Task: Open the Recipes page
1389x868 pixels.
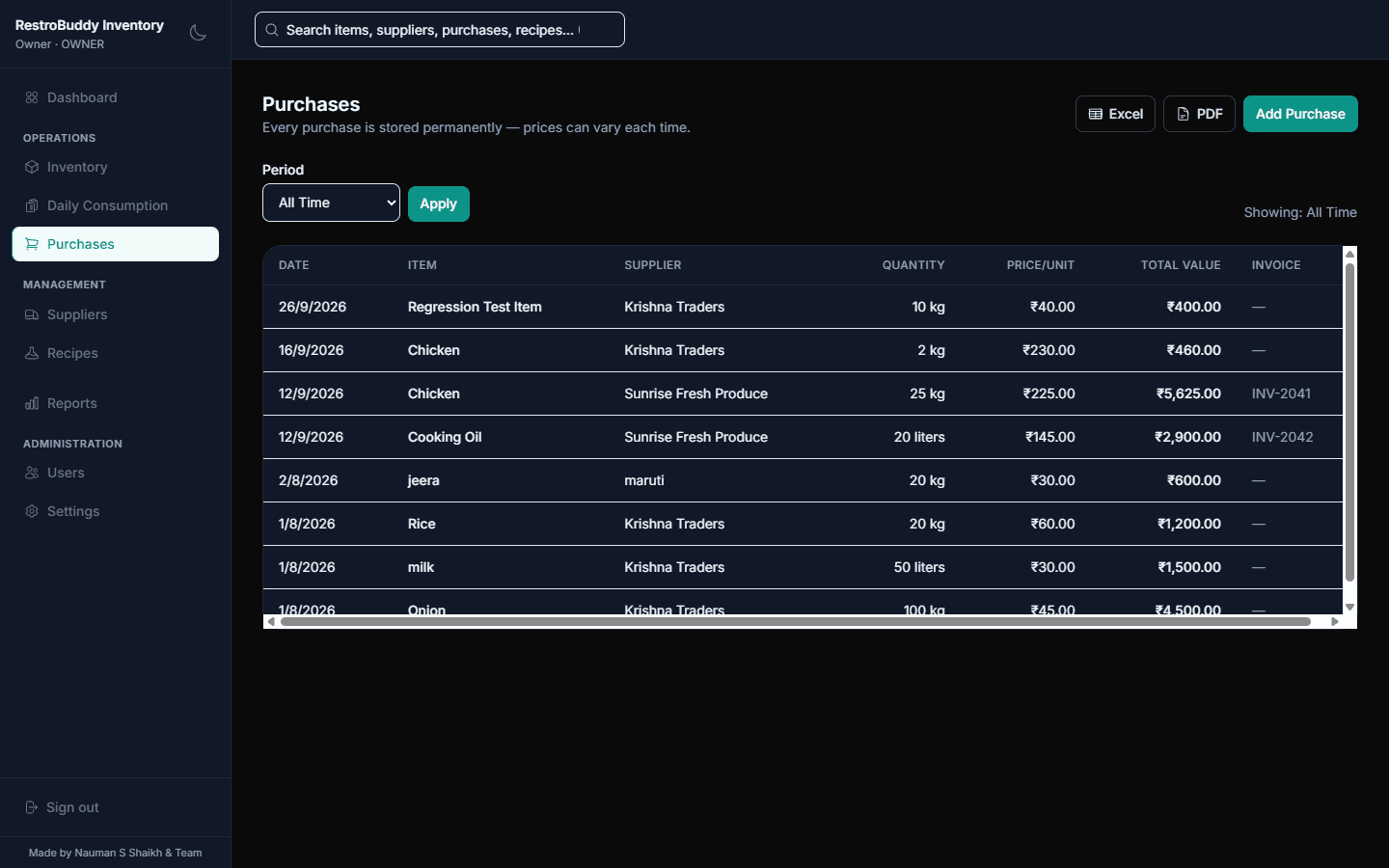Action: pos(116,353)
